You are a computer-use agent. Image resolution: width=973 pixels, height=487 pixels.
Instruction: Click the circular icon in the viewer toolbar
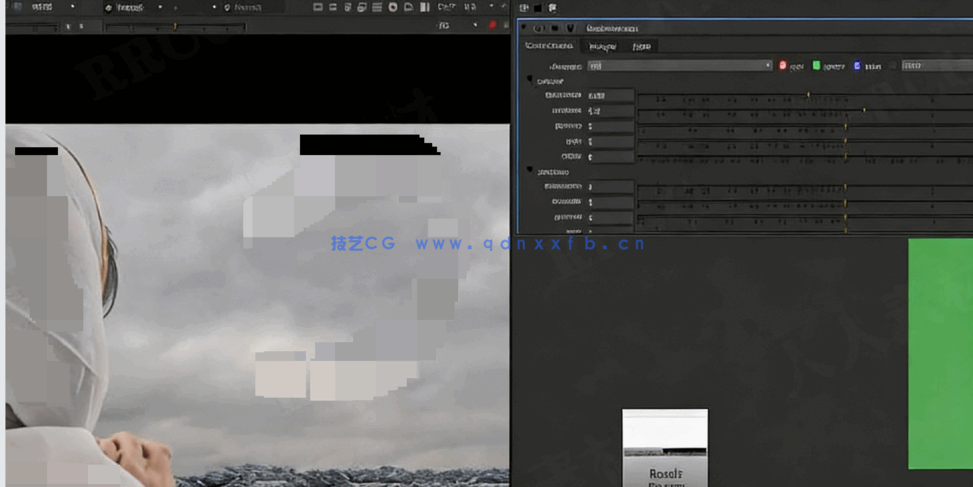(x=393, y=7)
